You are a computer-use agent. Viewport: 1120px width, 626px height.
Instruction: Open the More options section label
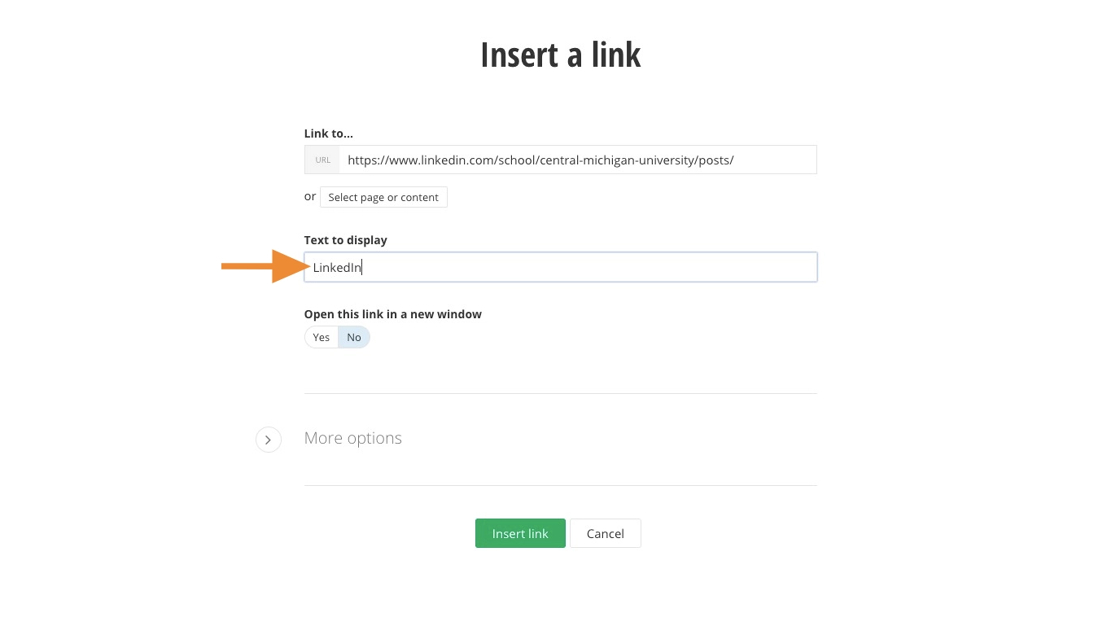[353, 438]
